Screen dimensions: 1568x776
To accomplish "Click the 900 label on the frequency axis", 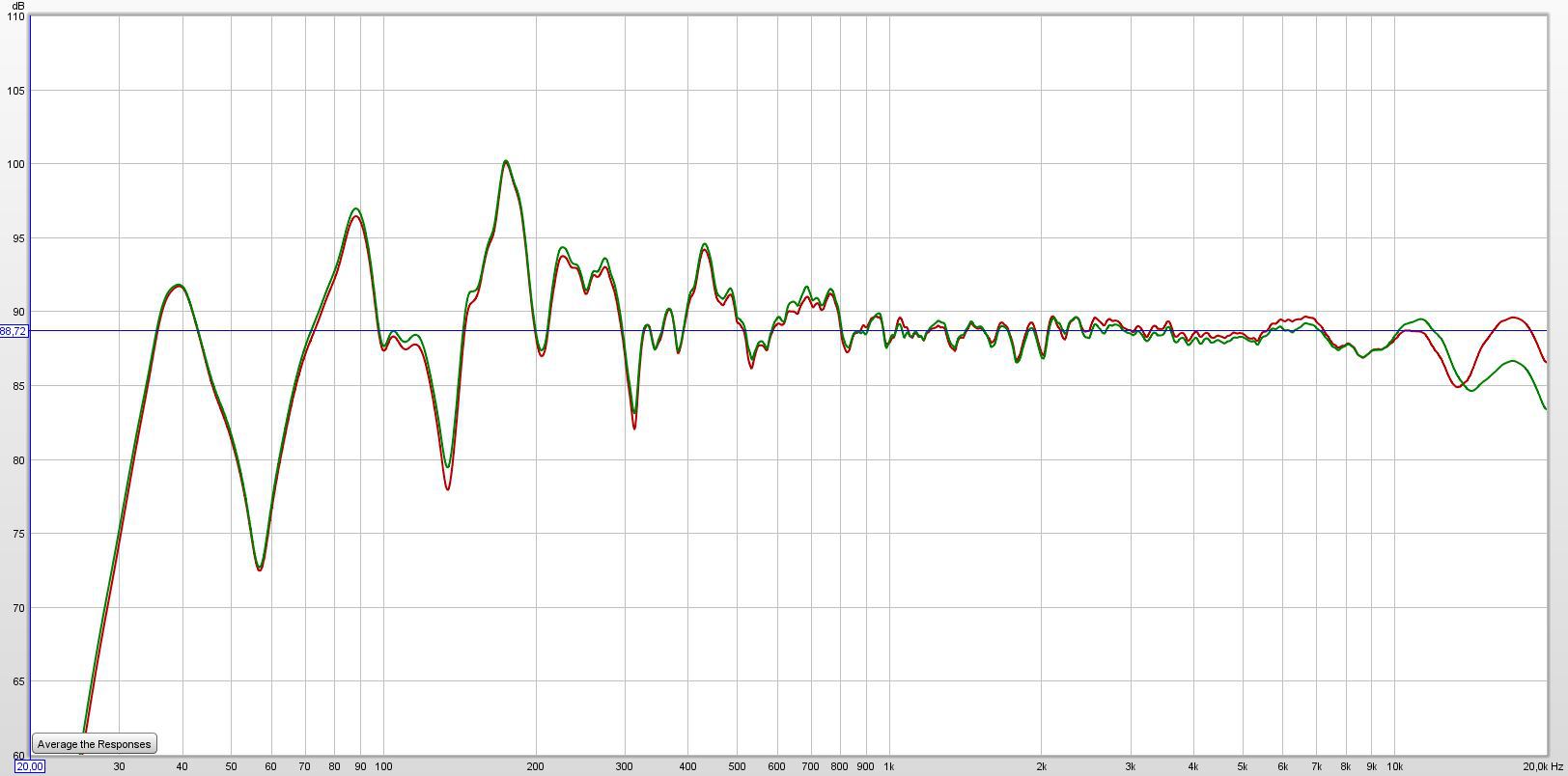I will (x=865, y=766).
